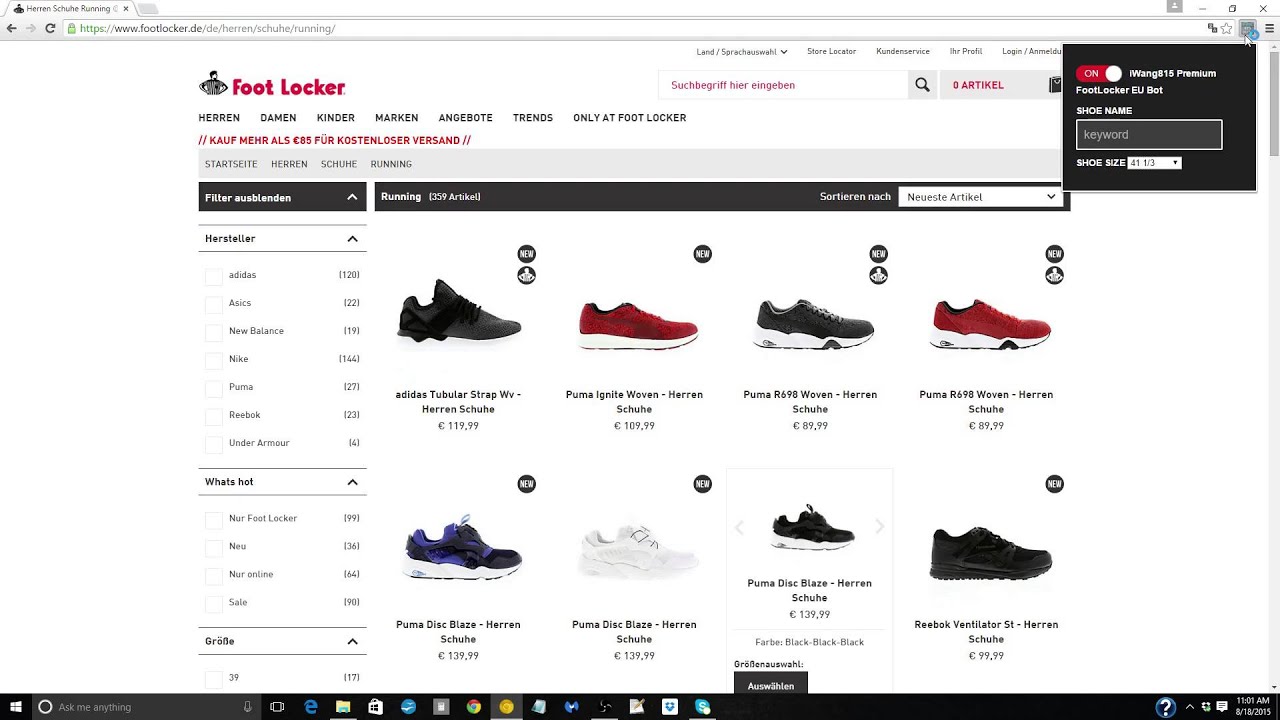Tick the Nike brand checkbox

click(213, 360)
